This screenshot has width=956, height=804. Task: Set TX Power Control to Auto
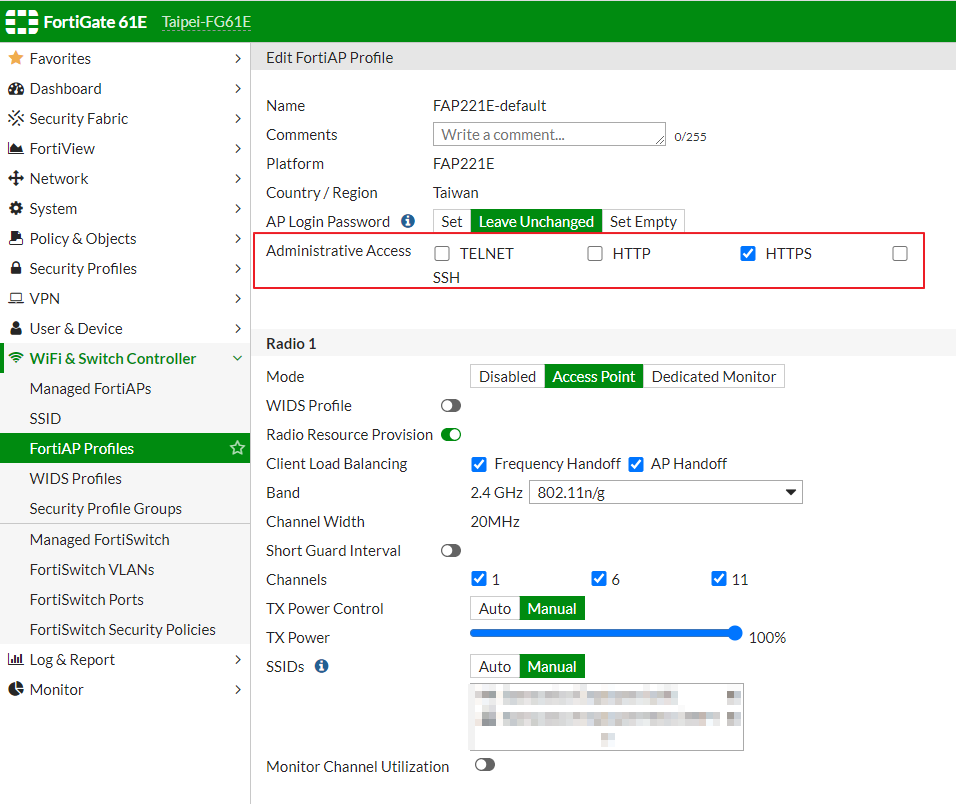tap(495, 608)
